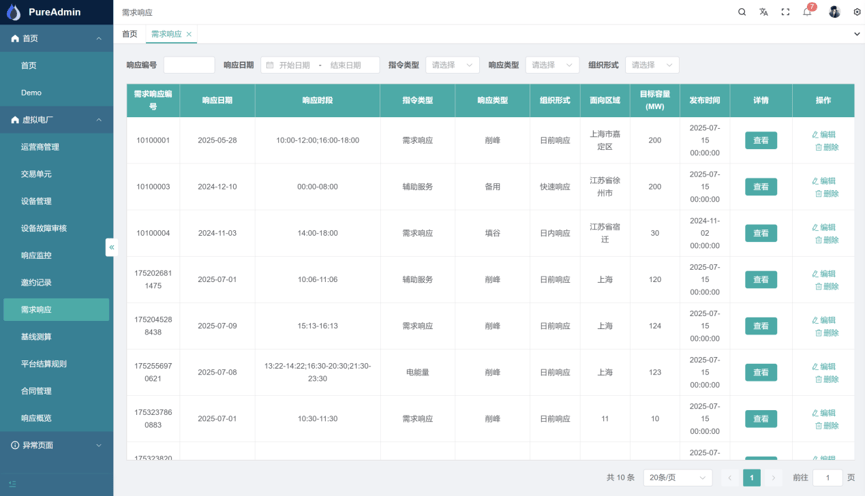Click 查看 for response 10100001
Screen dimensions: 865x496
click(x=761, y=141)
